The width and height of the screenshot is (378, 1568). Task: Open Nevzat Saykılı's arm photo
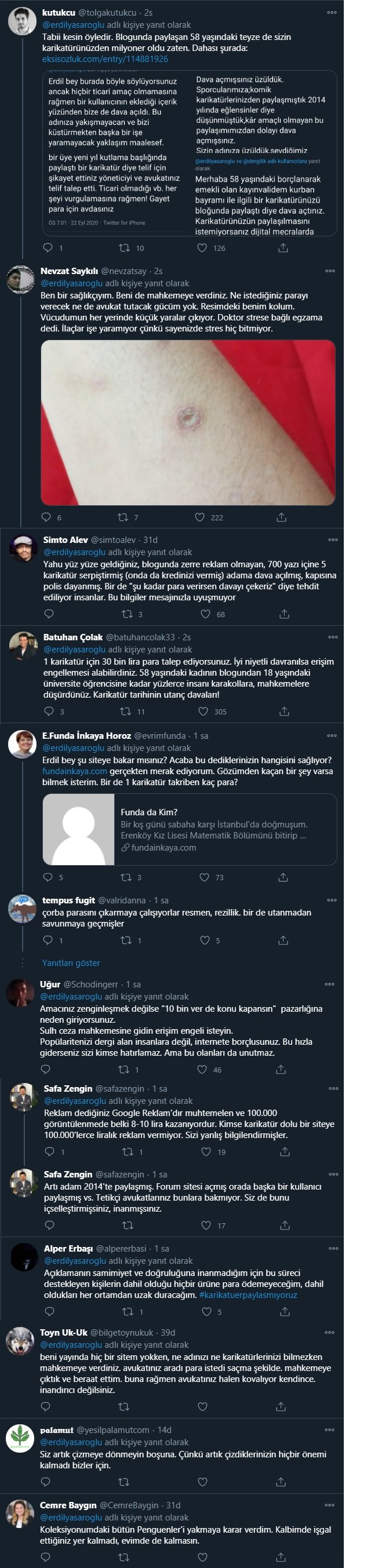[188, 422]
